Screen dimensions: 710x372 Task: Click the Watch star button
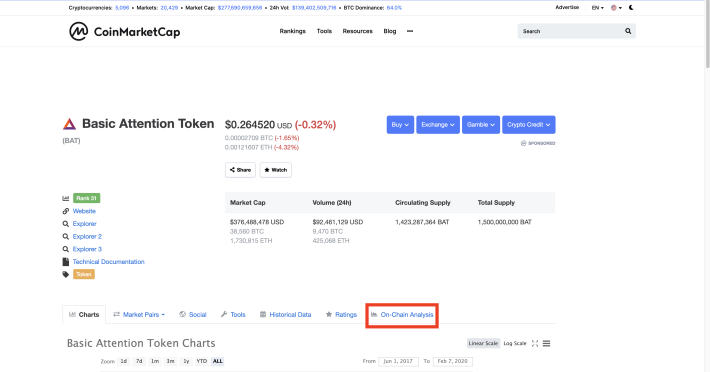pos(276,170)
